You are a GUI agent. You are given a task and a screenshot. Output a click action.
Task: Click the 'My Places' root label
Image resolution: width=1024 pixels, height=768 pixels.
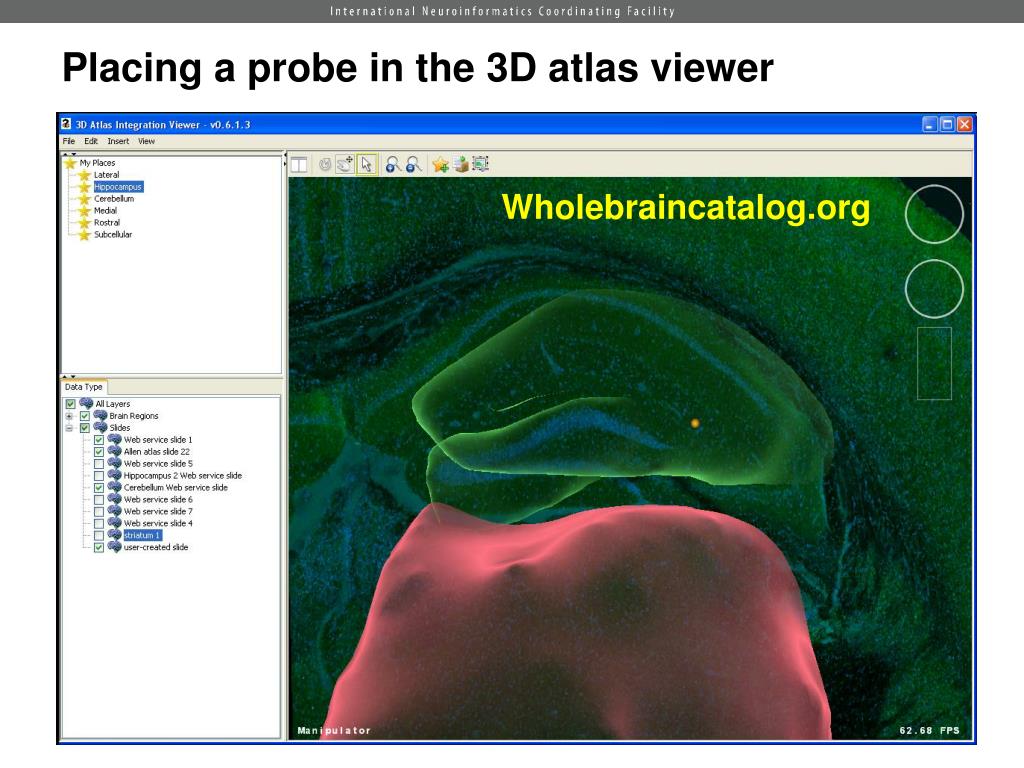pyautogui.click(x=97, y=163)
